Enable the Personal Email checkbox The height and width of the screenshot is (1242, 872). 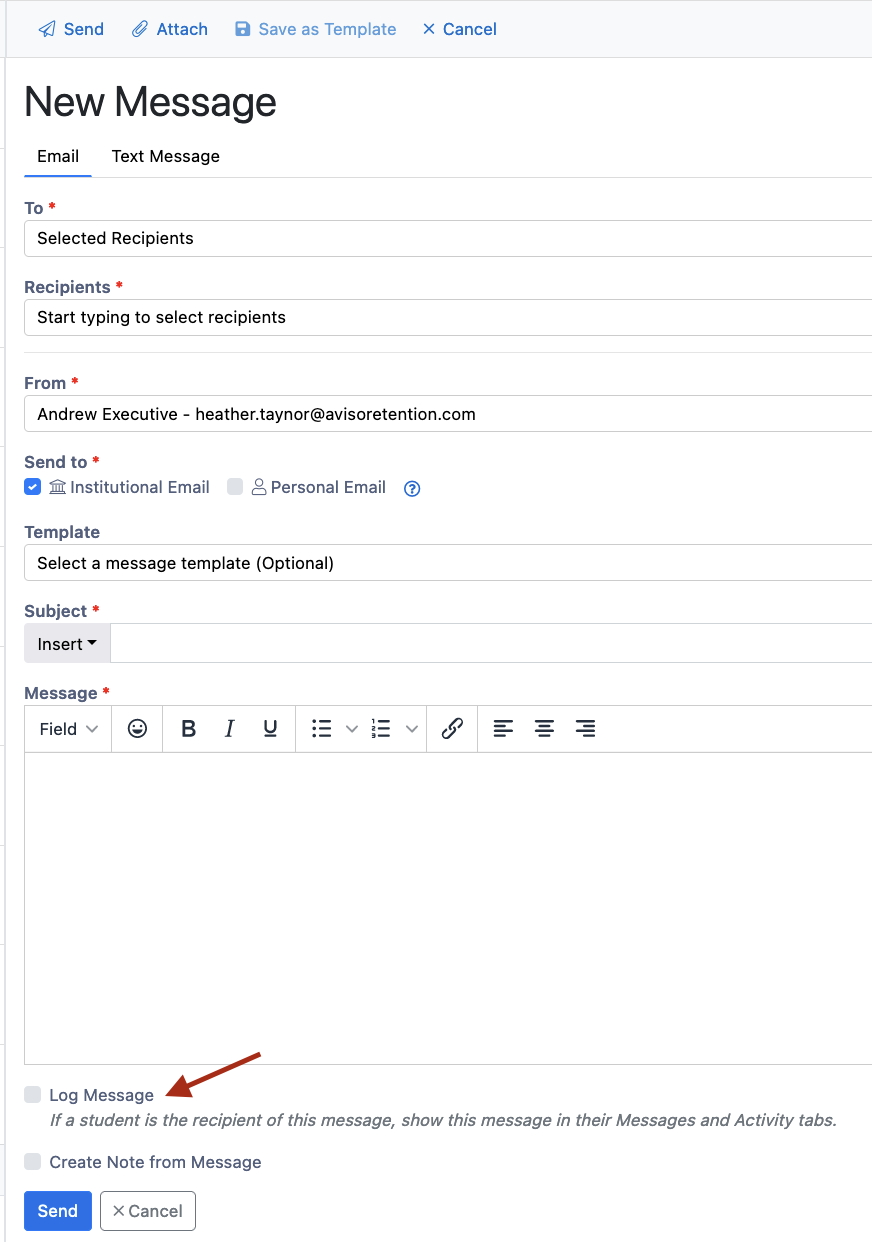click(x=234, y=487)
